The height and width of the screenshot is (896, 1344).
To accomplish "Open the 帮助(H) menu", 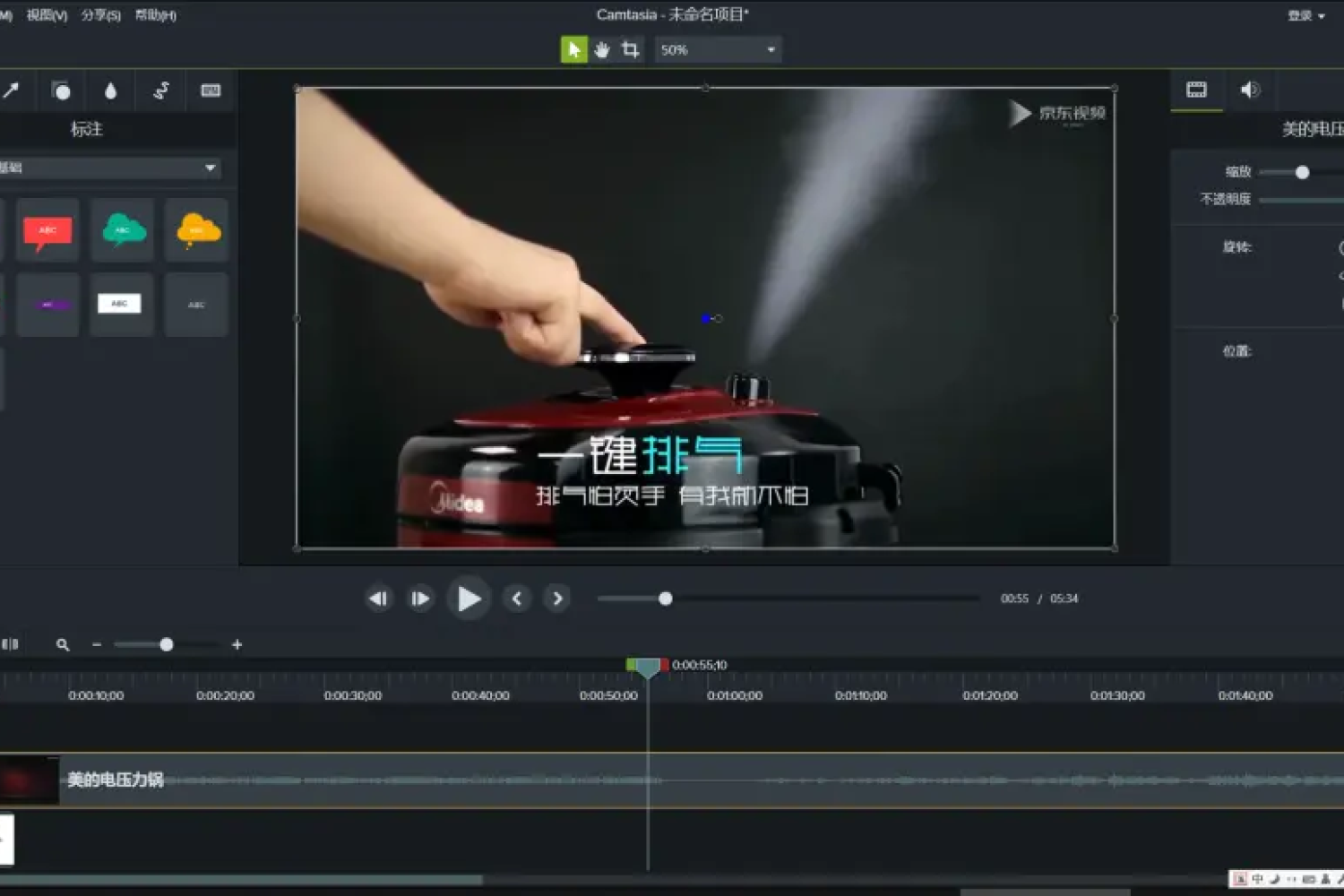I will click(155, 15).
